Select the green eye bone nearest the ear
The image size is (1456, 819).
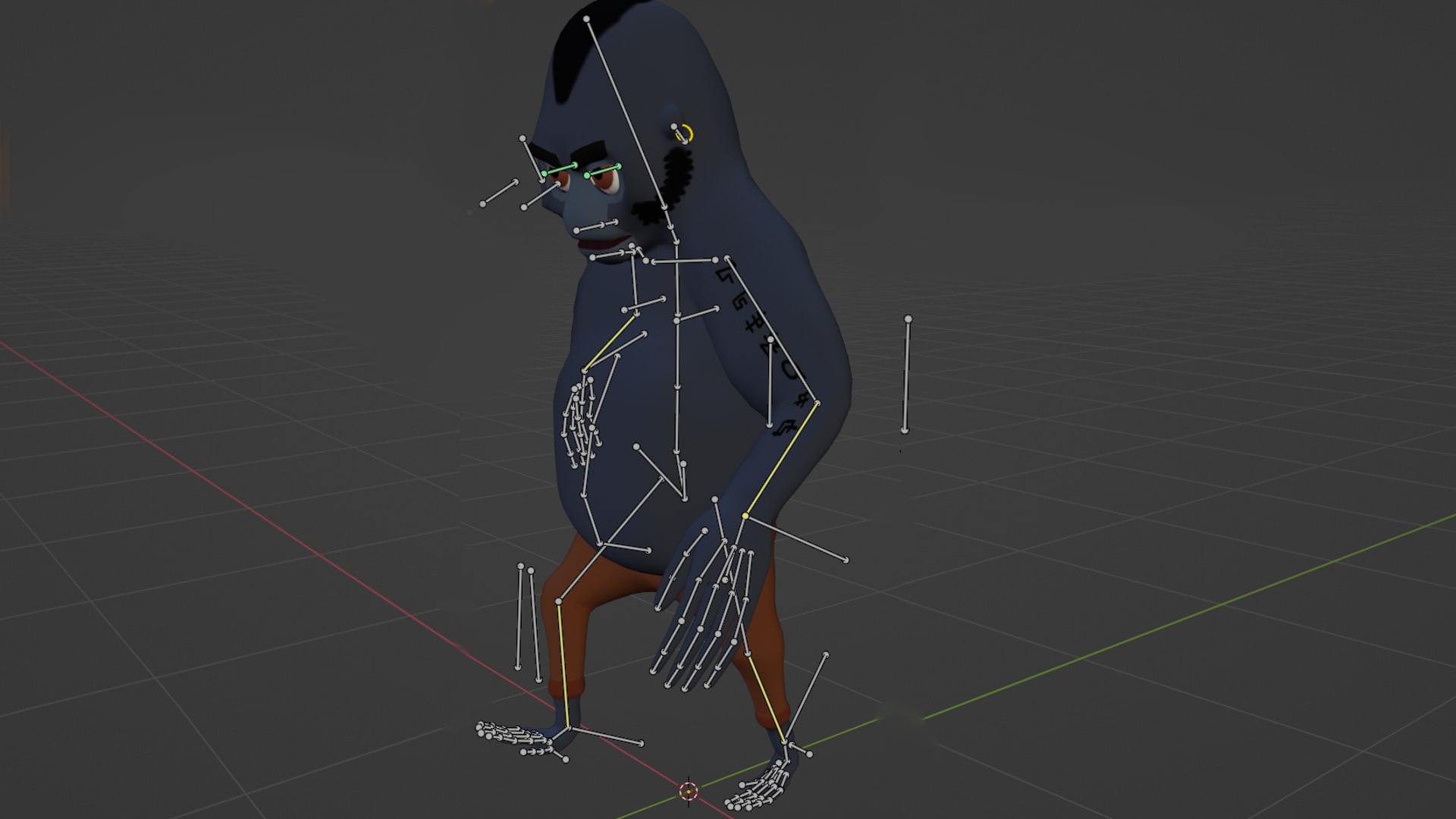[x=603, y=171]
